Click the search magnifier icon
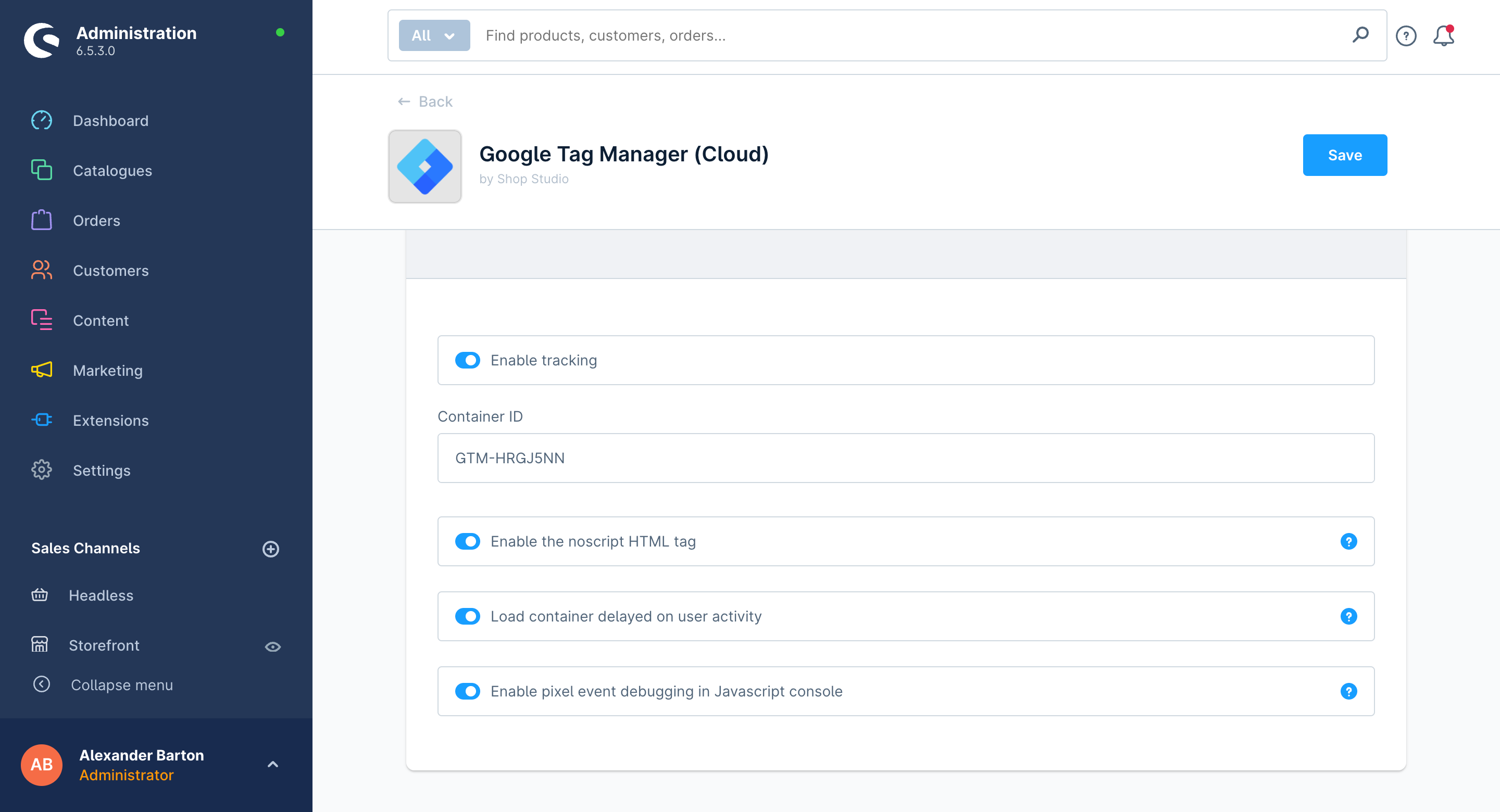The width and height of the screenshot is (1500, 812). (1360, 35)
